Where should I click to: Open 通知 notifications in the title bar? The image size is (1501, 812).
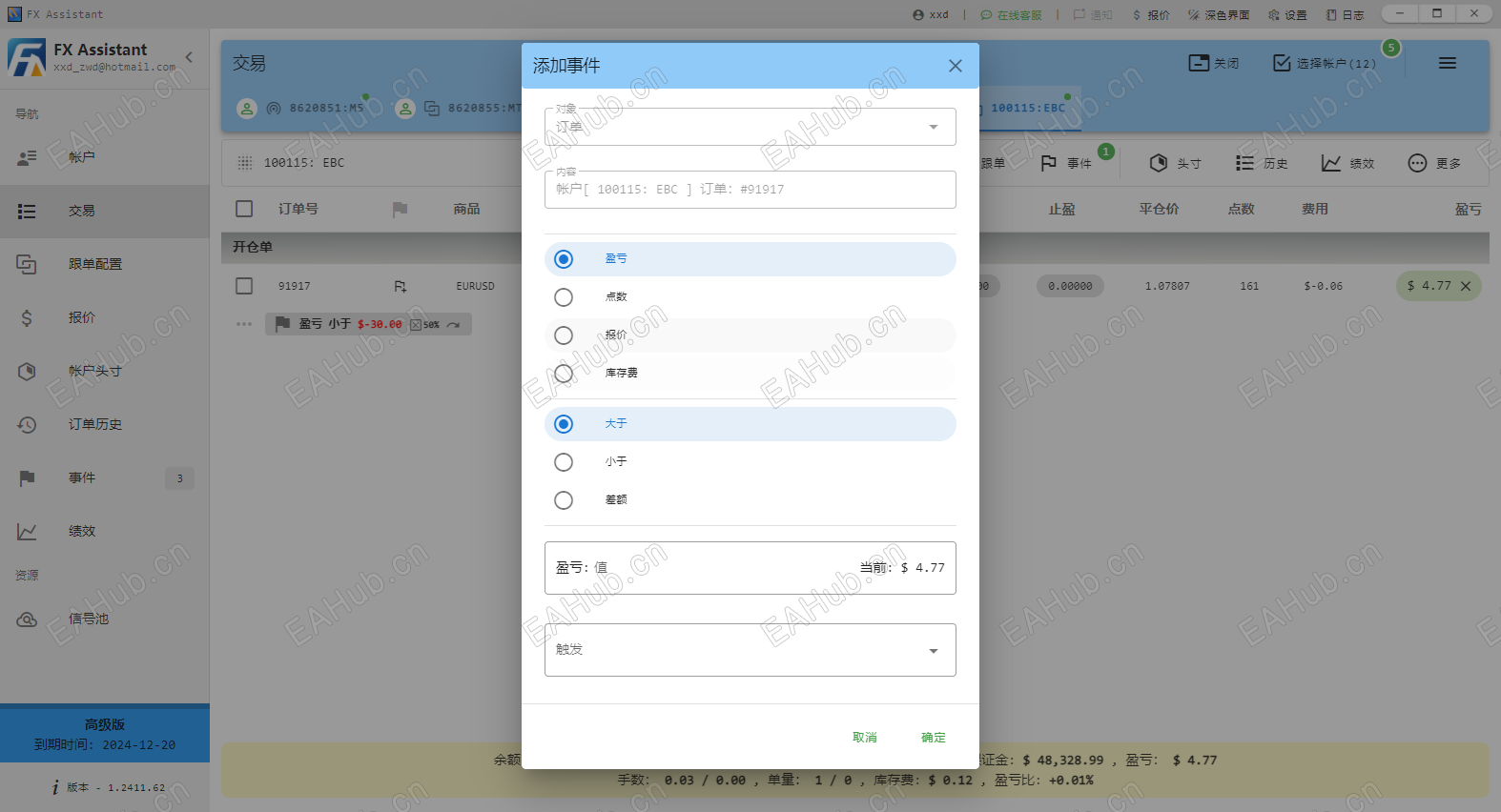tap(1093, 14)
